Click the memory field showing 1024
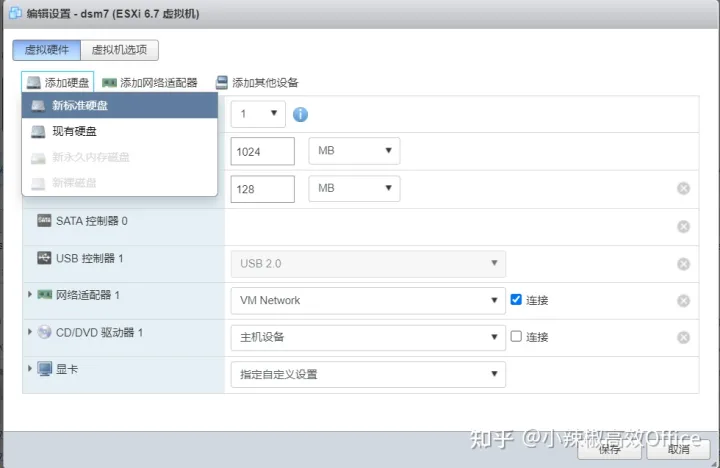 click(263, 151)
